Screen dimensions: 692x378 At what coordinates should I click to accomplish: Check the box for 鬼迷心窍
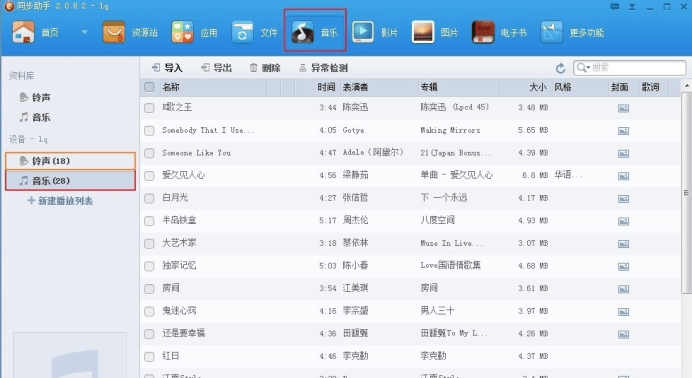point(149,311)
